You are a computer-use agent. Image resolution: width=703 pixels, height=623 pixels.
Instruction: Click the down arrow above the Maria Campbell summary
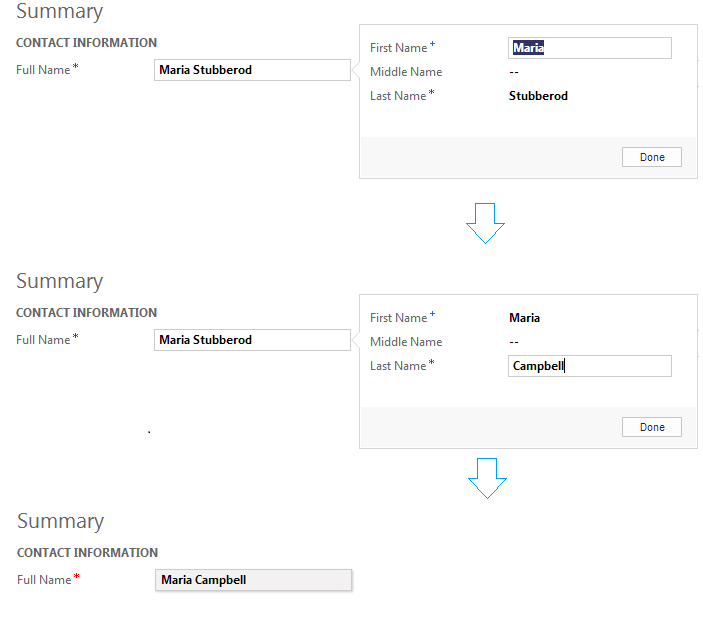487,478
